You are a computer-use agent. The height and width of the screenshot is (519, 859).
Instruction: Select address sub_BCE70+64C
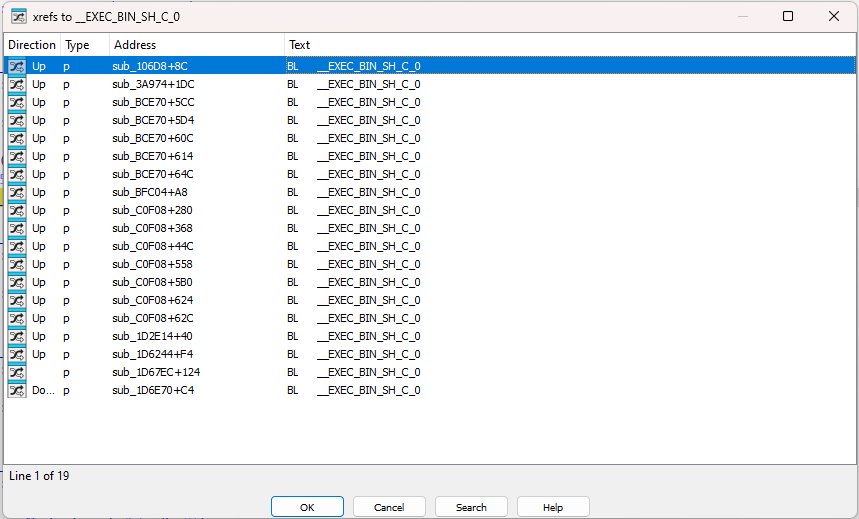click(x=153, y=174)
